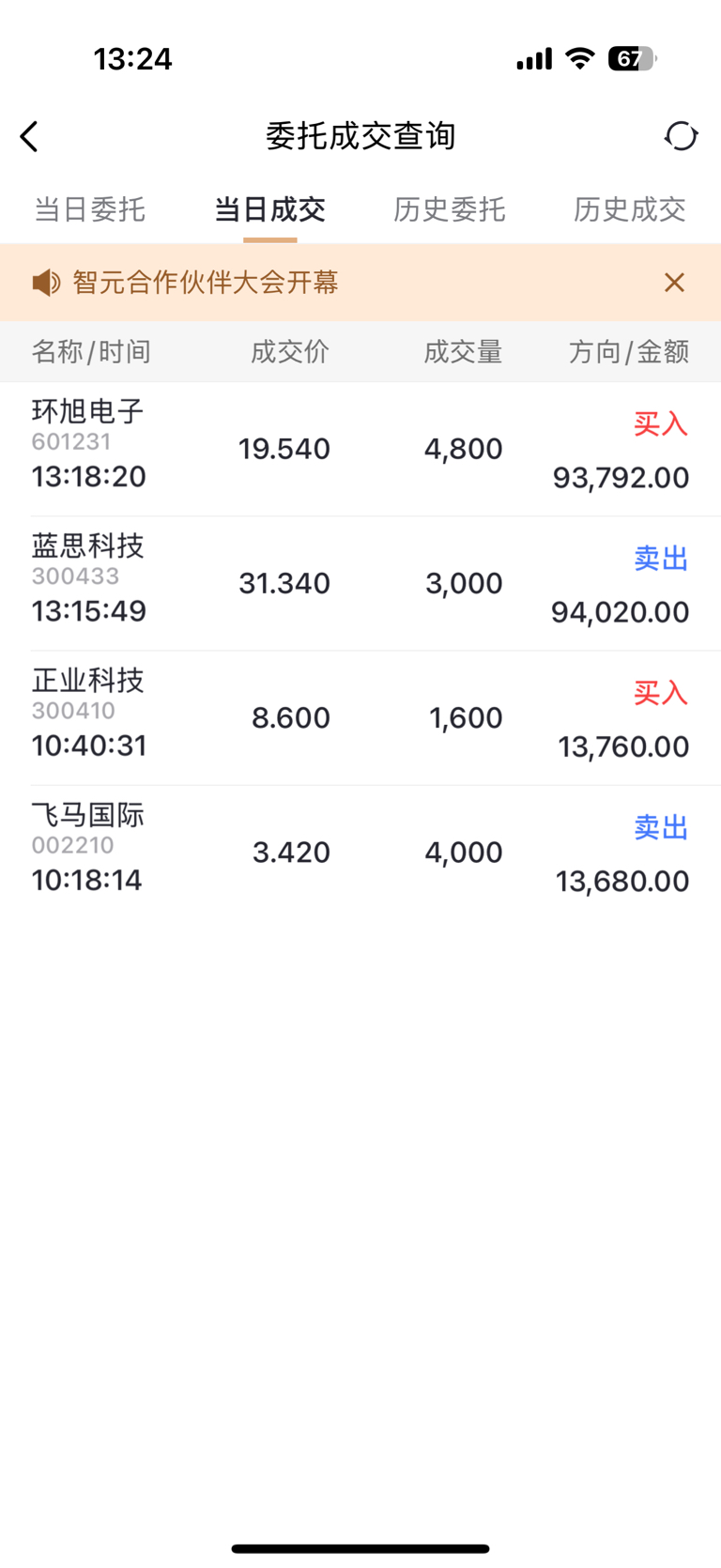This screenshot has height=1568, width=721.
Task: Tap the 名称/时间 column header
Action: point(91,352)
